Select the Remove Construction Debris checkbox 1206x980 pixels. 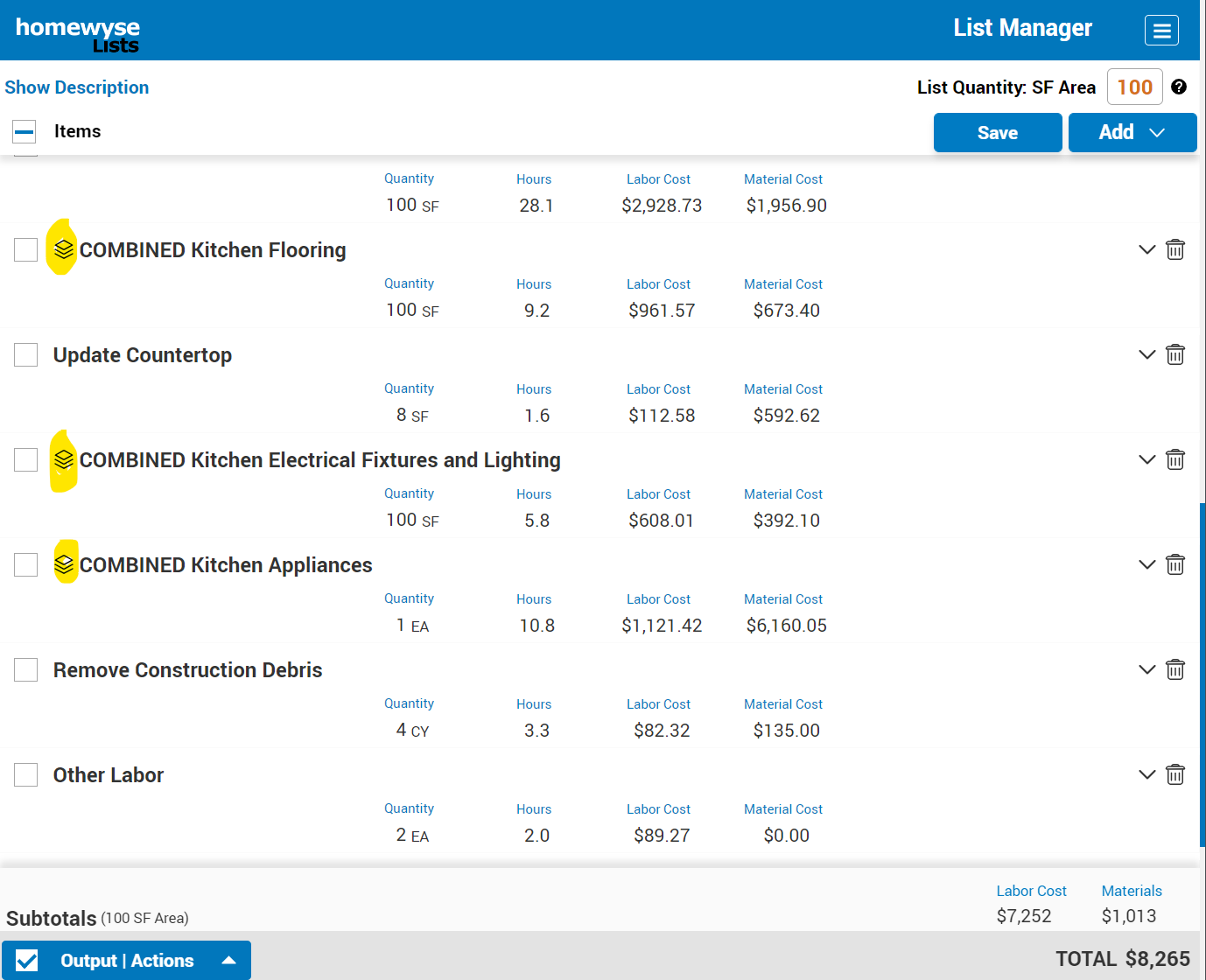coord(26,670)
